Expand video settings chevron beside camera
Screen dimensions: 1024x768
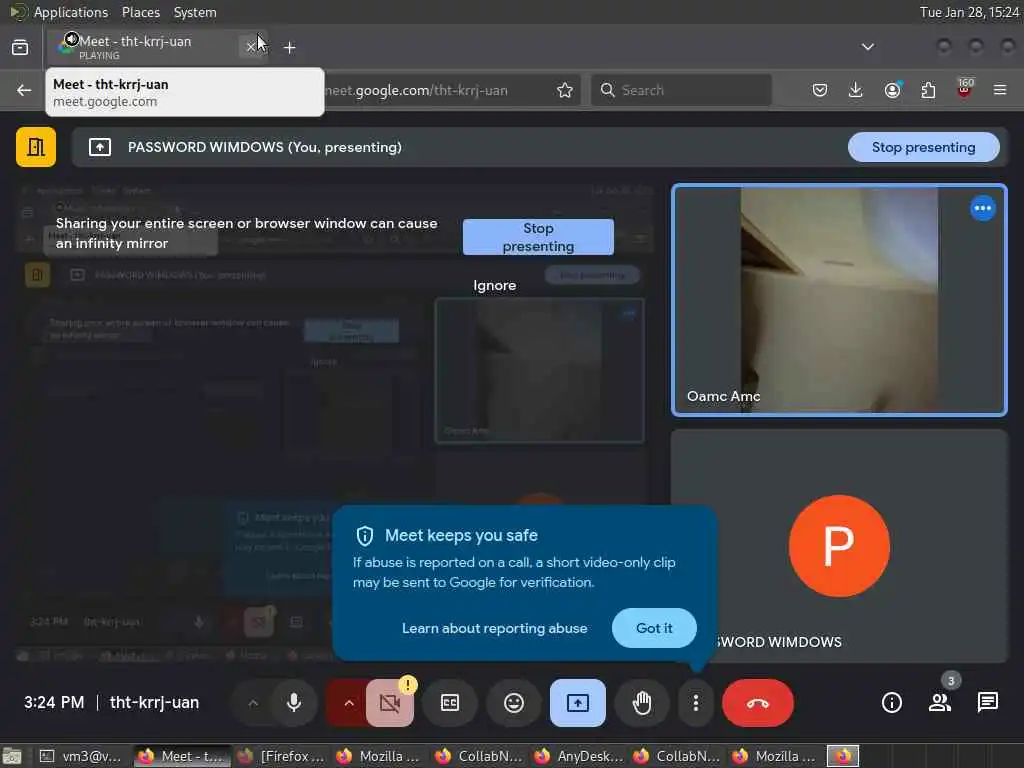348,703
